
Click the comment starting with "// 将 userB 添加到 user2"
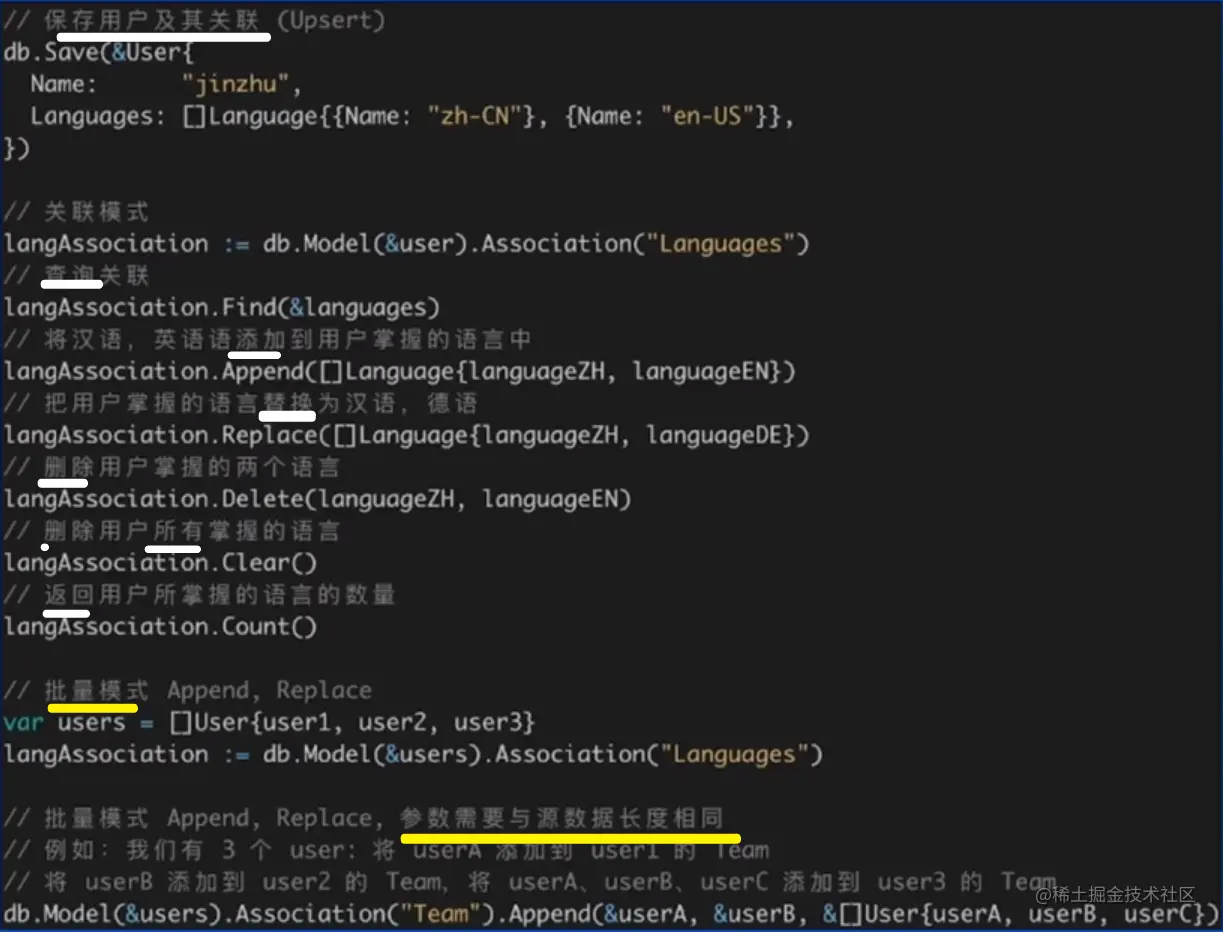coord(530,882)
